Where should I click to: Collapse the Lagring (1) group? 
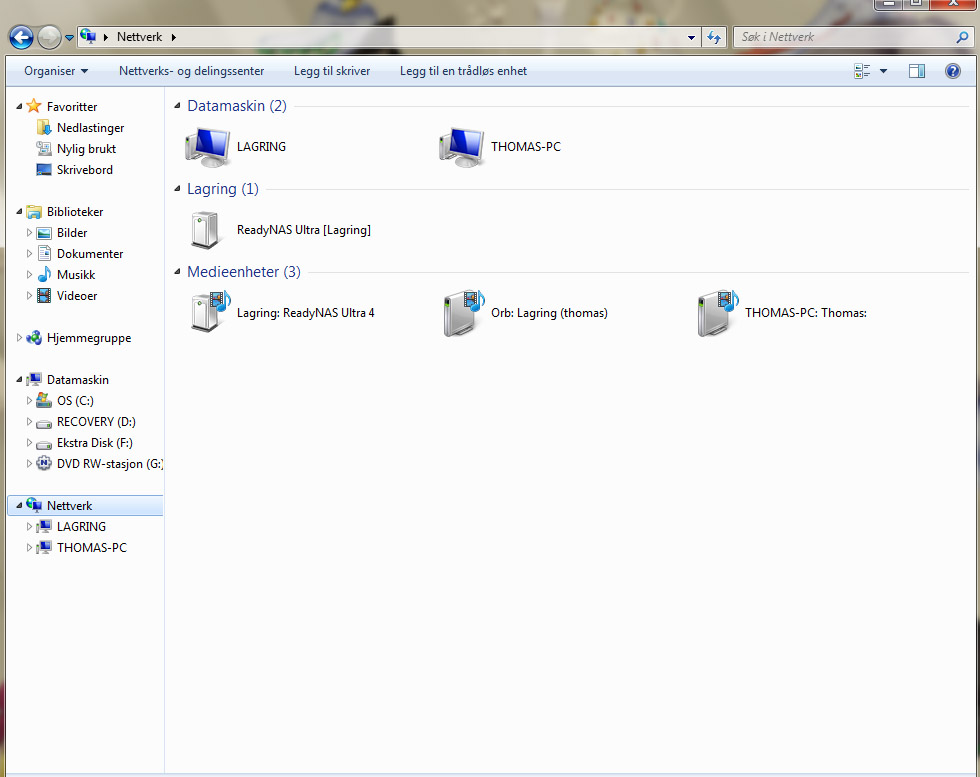[178, 189]
